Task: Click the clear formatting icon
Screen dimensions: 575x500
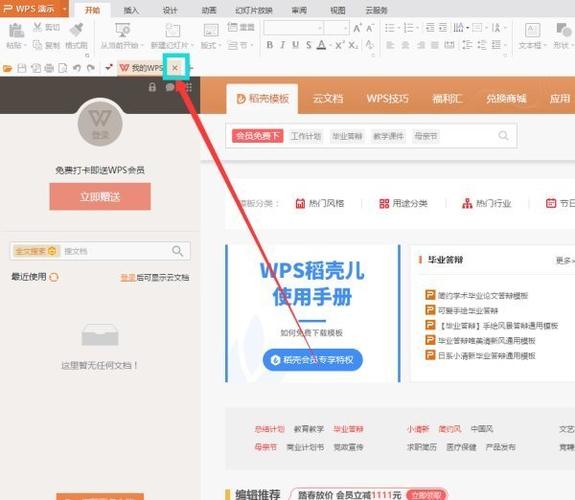Action: pos(370,45)
